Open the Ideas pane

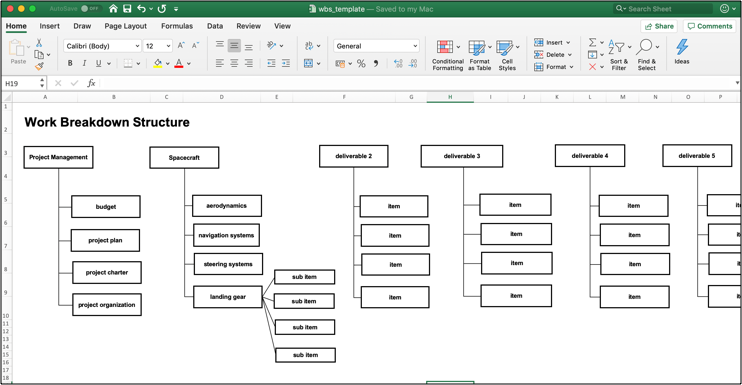682,52
